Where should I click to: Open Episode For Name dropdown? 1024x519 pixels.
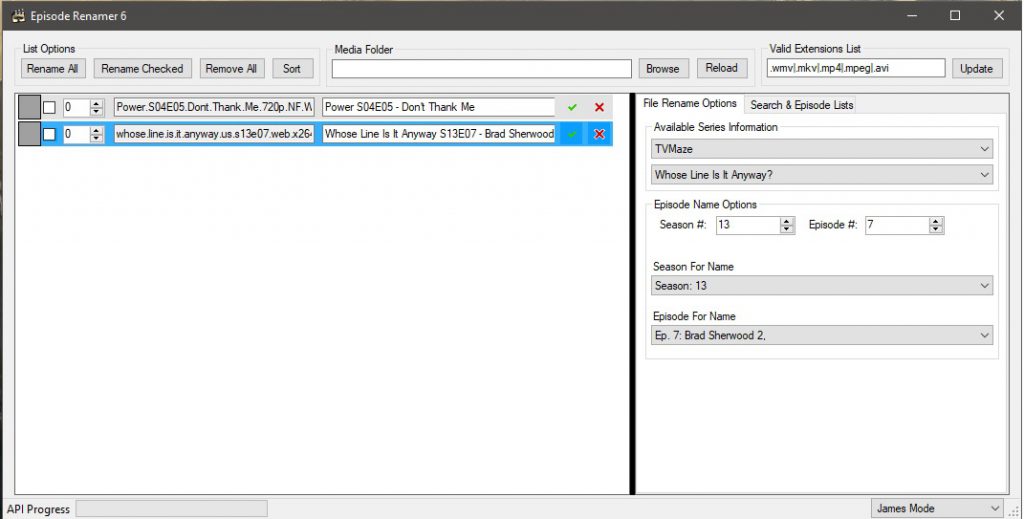[x=821, y=336]
